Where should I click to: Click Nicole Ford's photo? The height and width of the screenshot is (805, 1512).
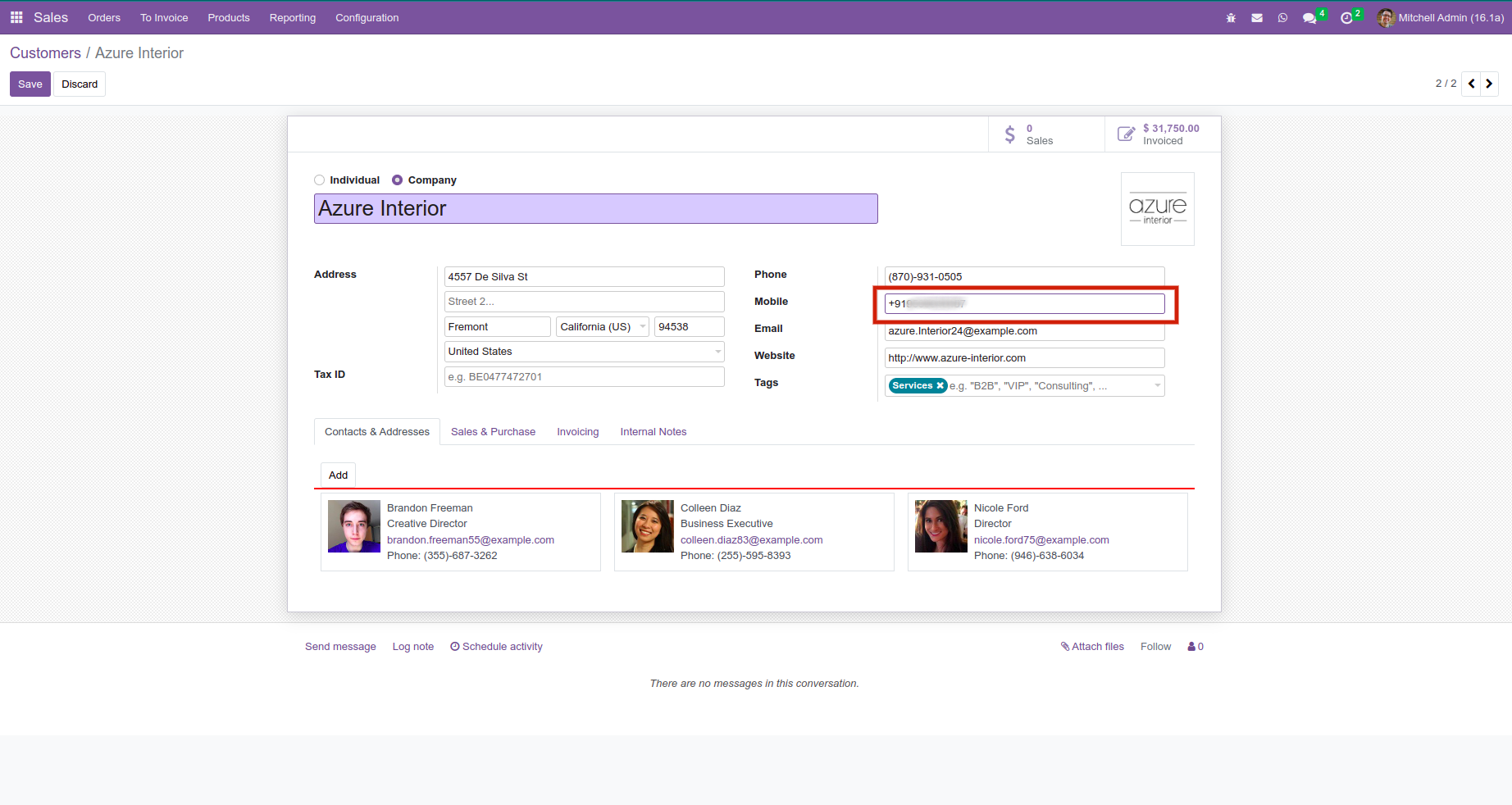(941, 526)
